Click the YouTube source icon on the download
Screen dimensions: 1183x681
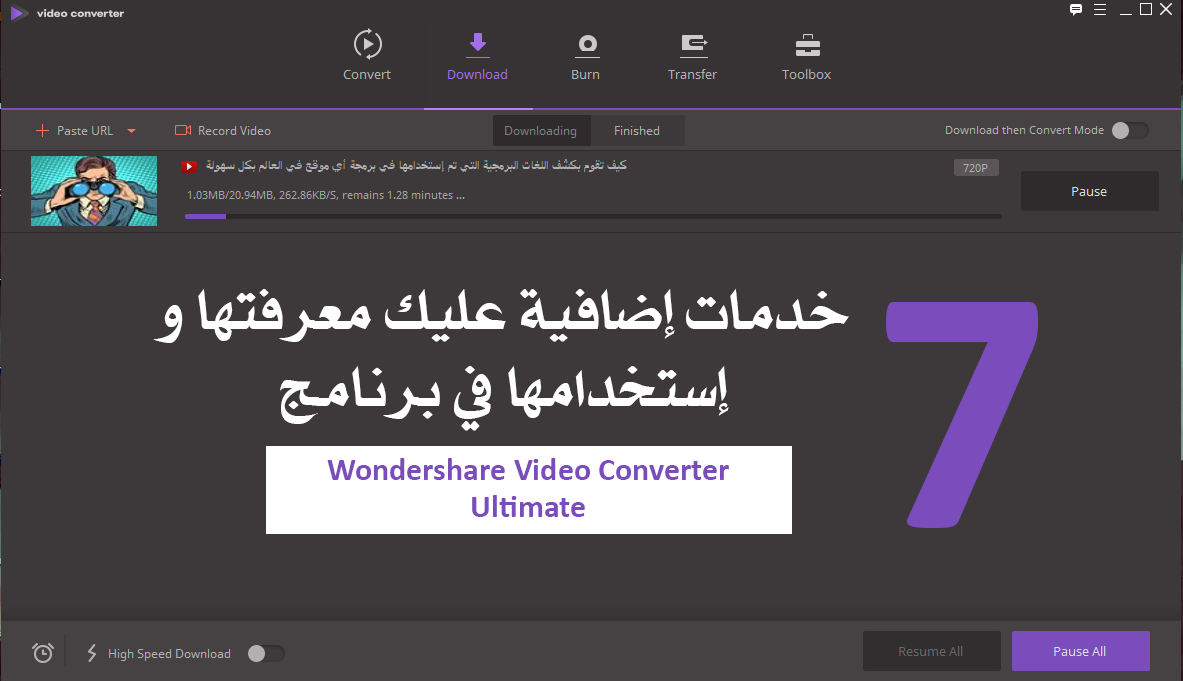tap(189, 167)
